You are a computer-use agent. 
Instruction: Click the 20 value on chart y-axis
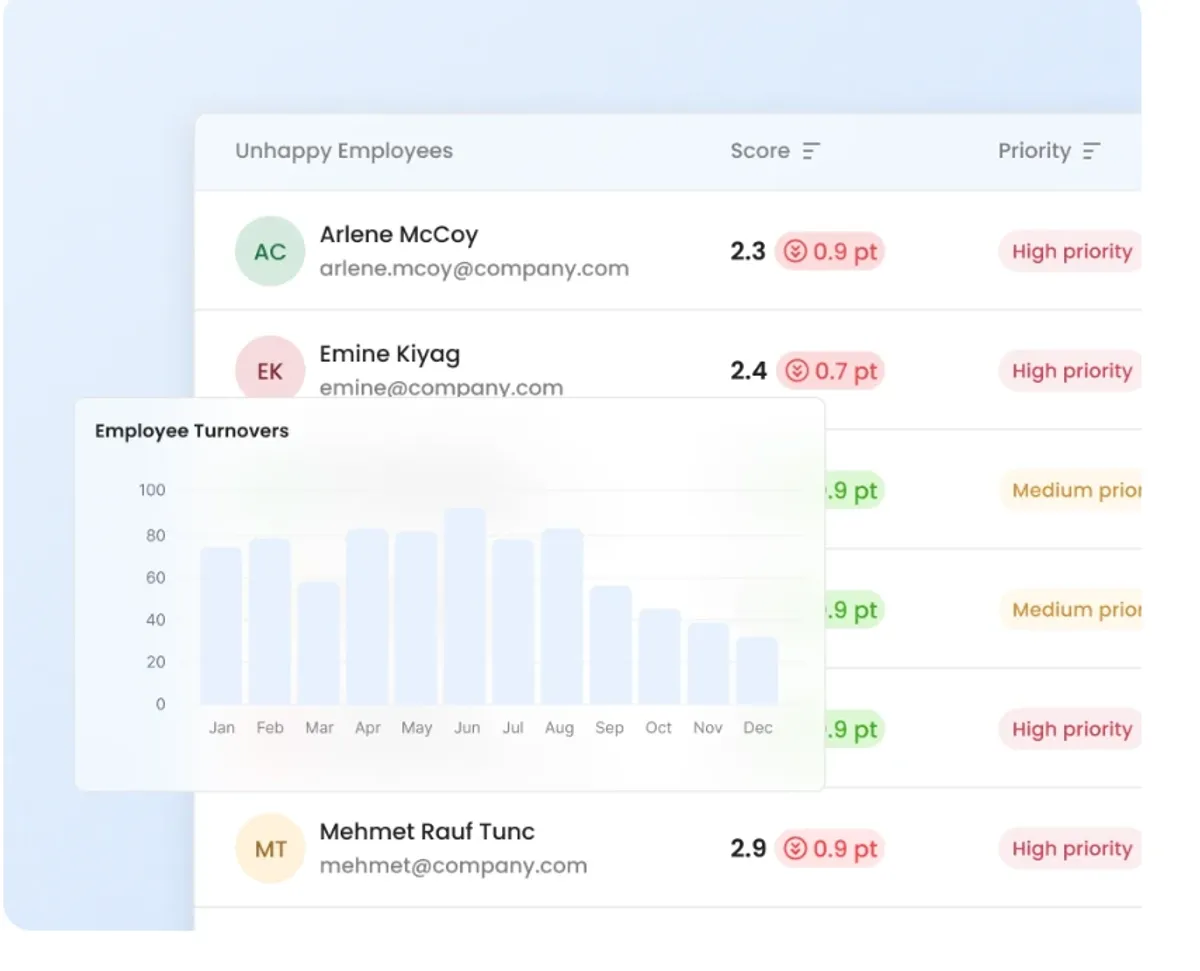[x=155, y=662]
